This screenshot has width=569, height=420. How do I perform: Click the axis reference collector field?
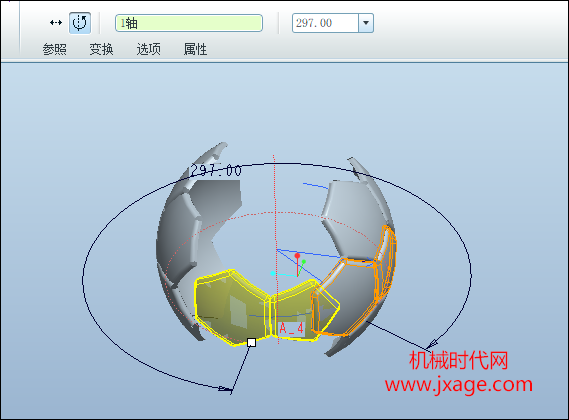(189, 23)
